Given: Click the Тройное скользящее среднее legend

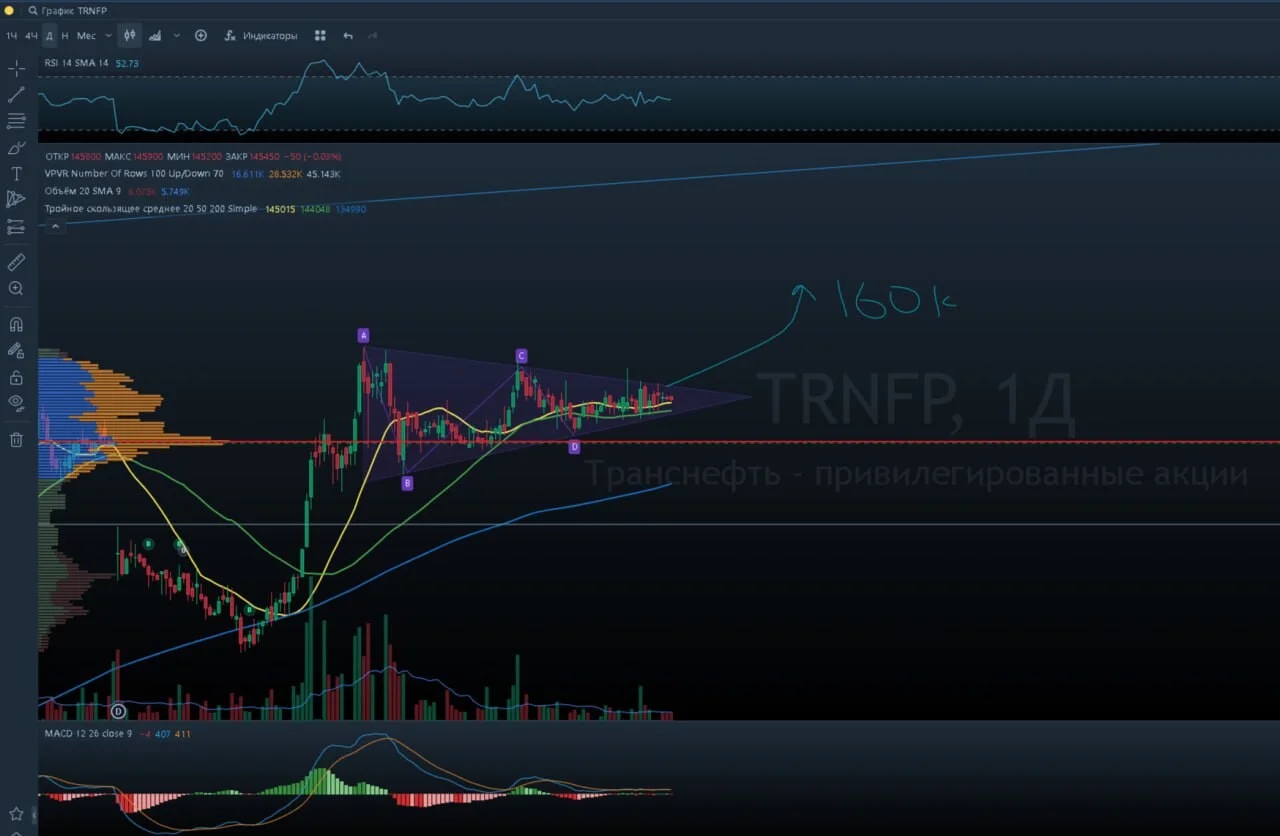Looking at the screenshot, I should click(150, 208).
